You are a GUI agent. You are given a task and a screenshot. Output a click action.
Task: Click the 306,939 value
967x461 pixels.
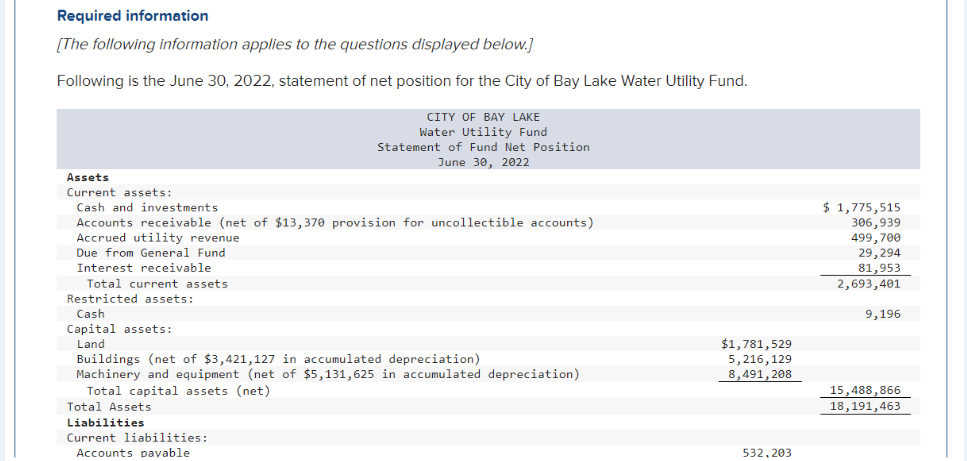[x=876, y=222]
